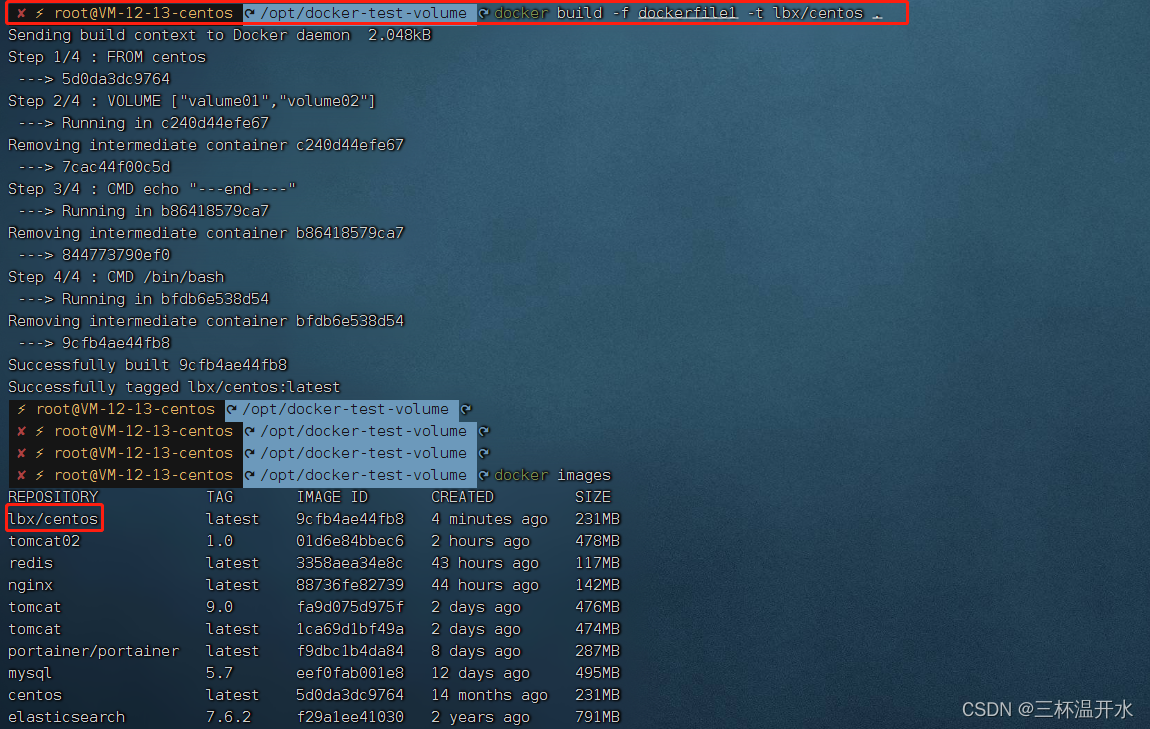Screen dimensions: 1150x729
Task: Click the 'elasticsearch' repository name
Action: 66,717
